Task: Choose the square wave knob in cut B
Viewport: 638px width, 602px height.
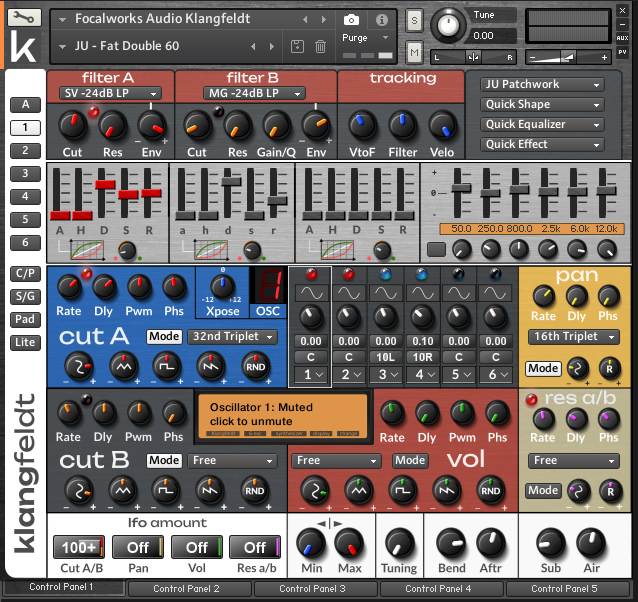Action: point(164,490)
